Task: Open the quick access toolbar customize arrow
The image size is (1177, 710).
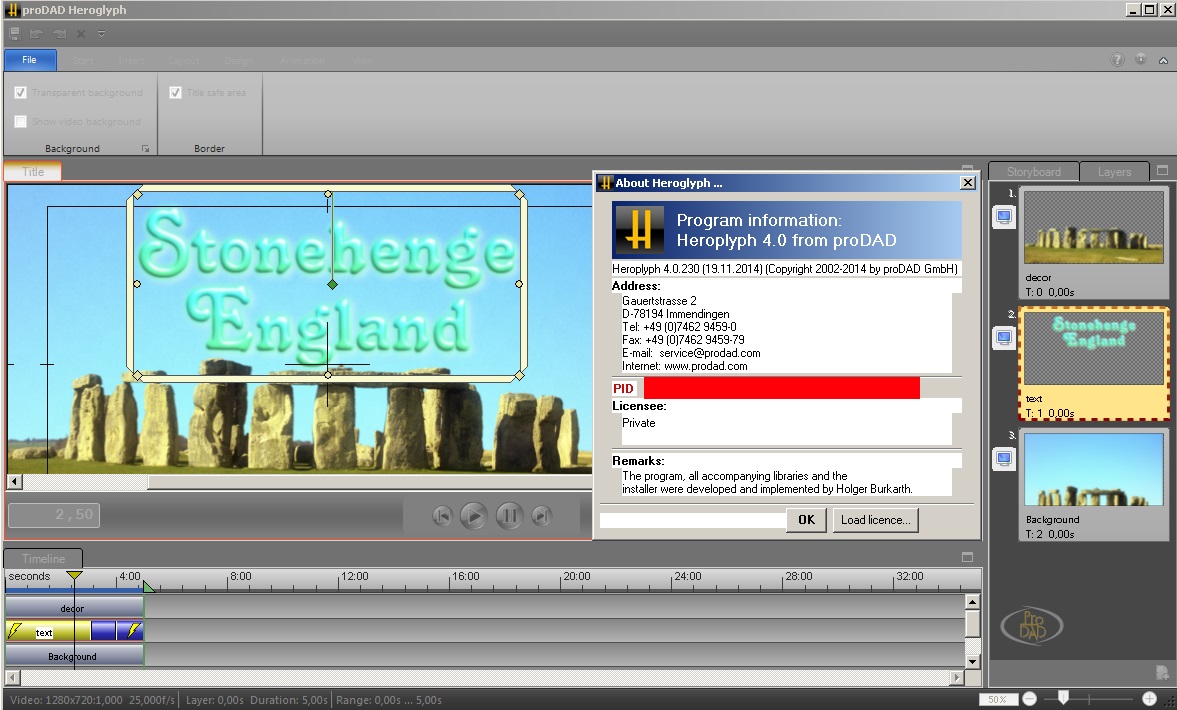Action: 101,34
